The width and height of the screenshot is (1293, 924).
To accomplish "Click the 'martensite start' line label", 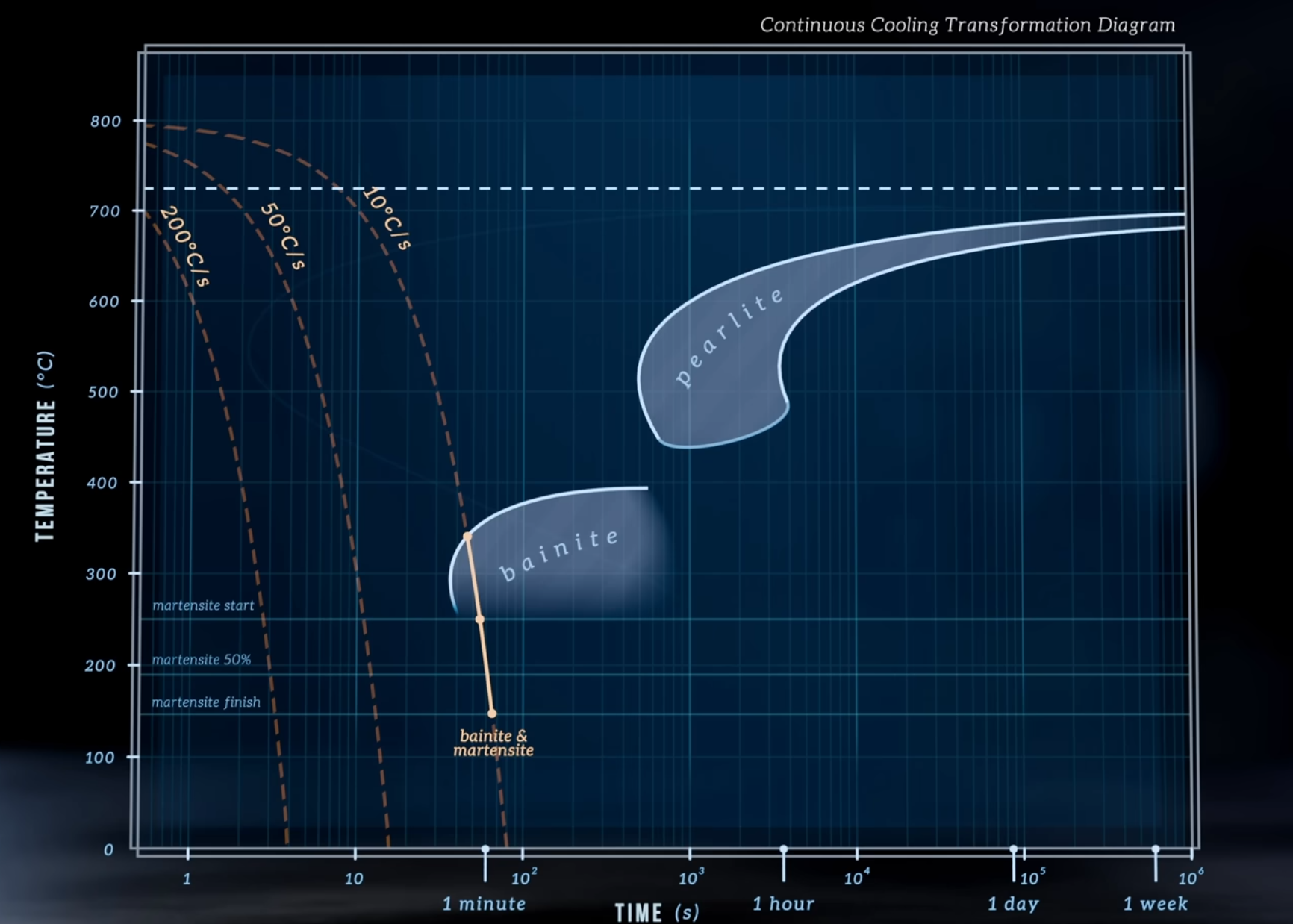I will pos(203,605).
